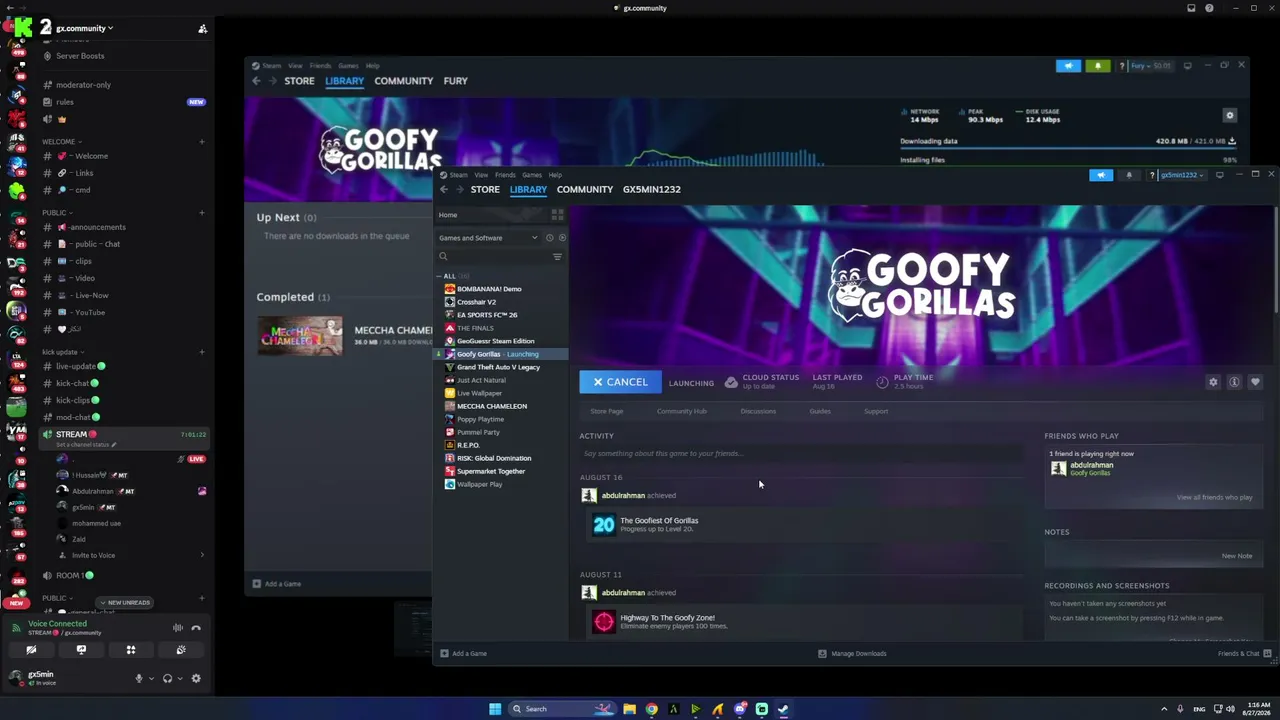Collapse kick update category
This screenshot has width=1280, height=720.
pos(63,352)
